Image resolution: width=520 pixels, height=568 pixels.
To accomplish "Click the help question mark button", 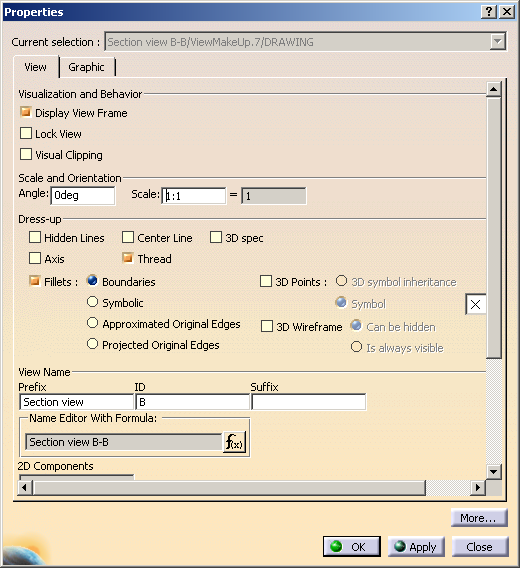I will click(489, 12).
